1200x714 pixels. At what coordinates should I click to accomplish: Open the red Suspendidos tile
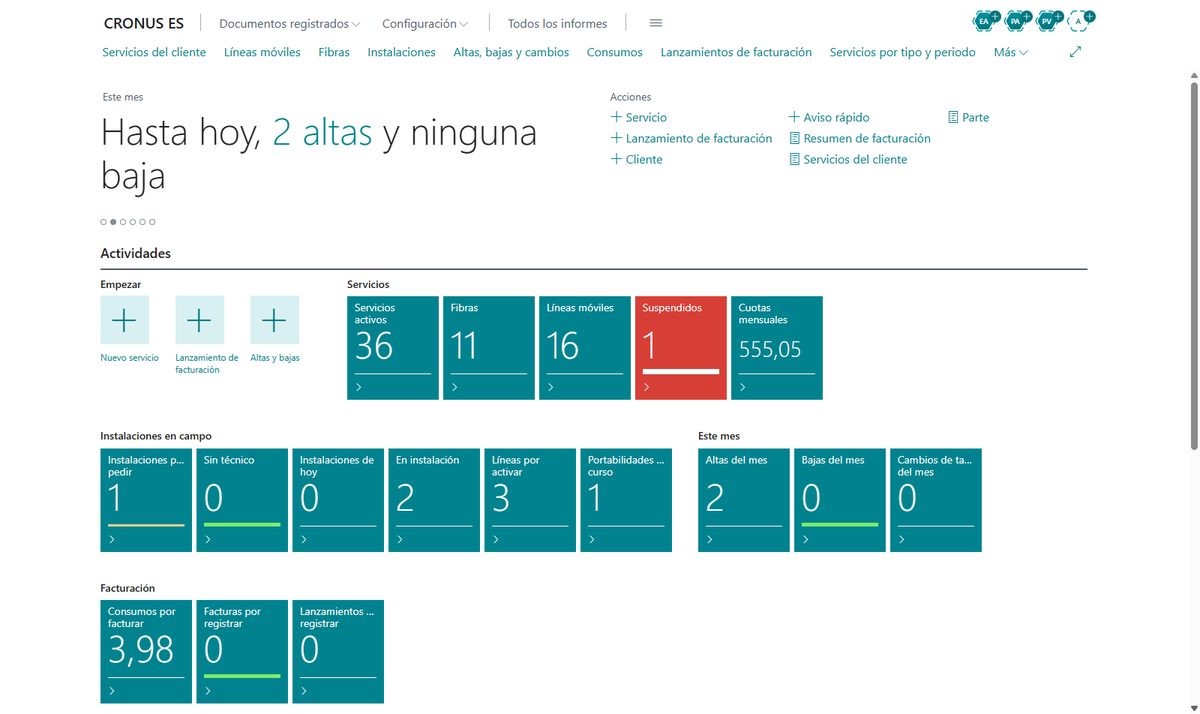681,348
